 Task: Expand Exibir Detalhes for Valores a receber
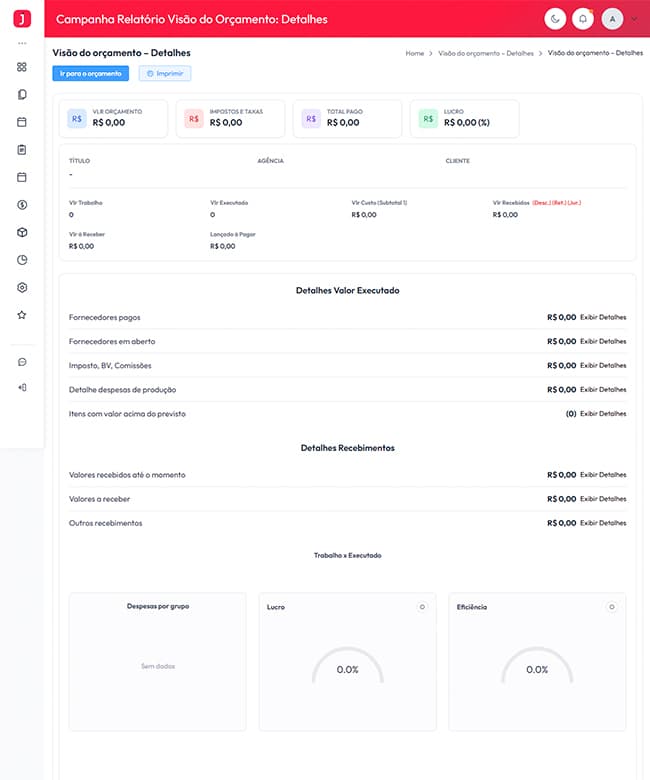pyautogui.click(x=603, y=499)
